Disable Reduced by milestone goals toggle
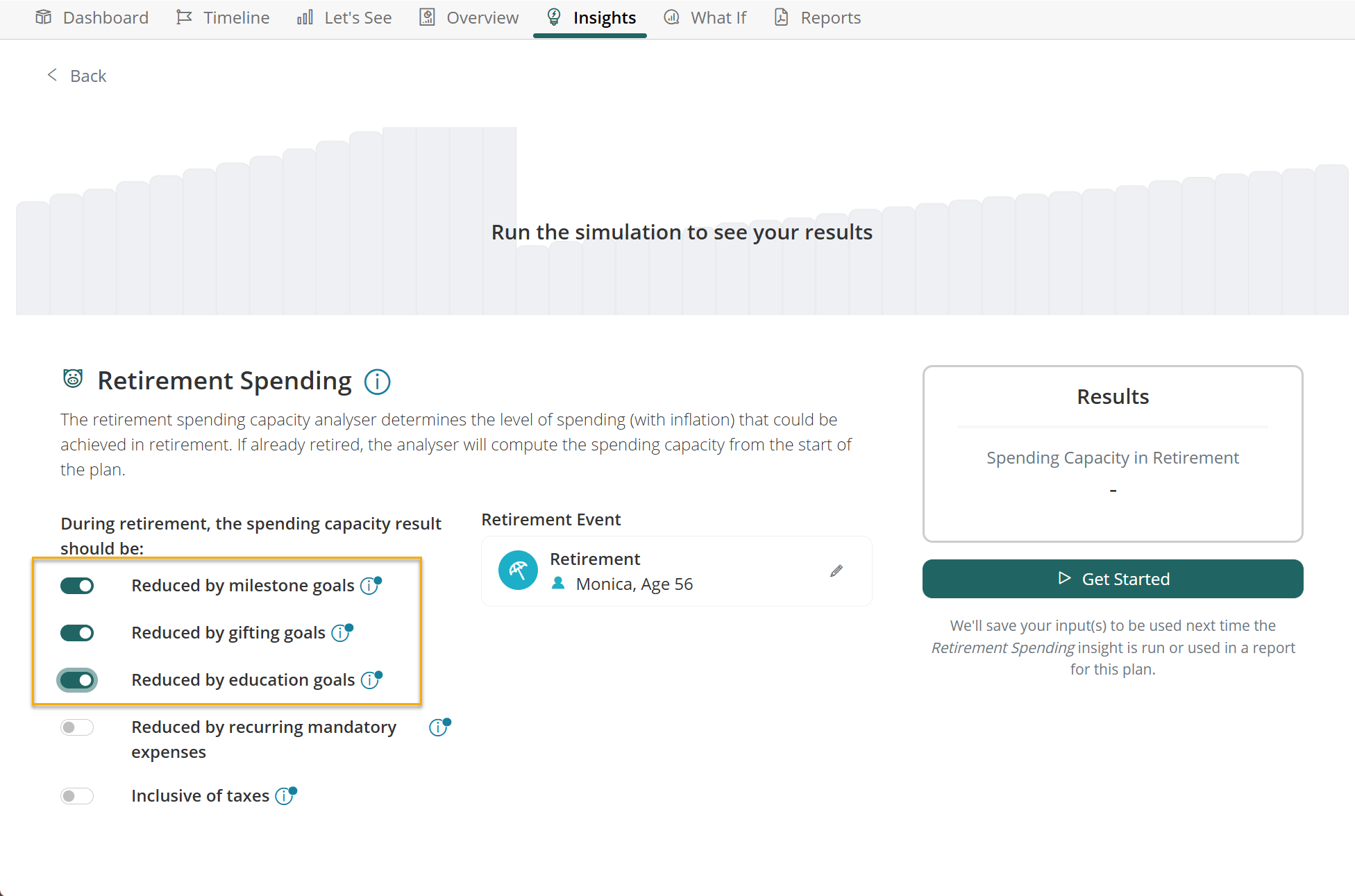 click(77, 586)
